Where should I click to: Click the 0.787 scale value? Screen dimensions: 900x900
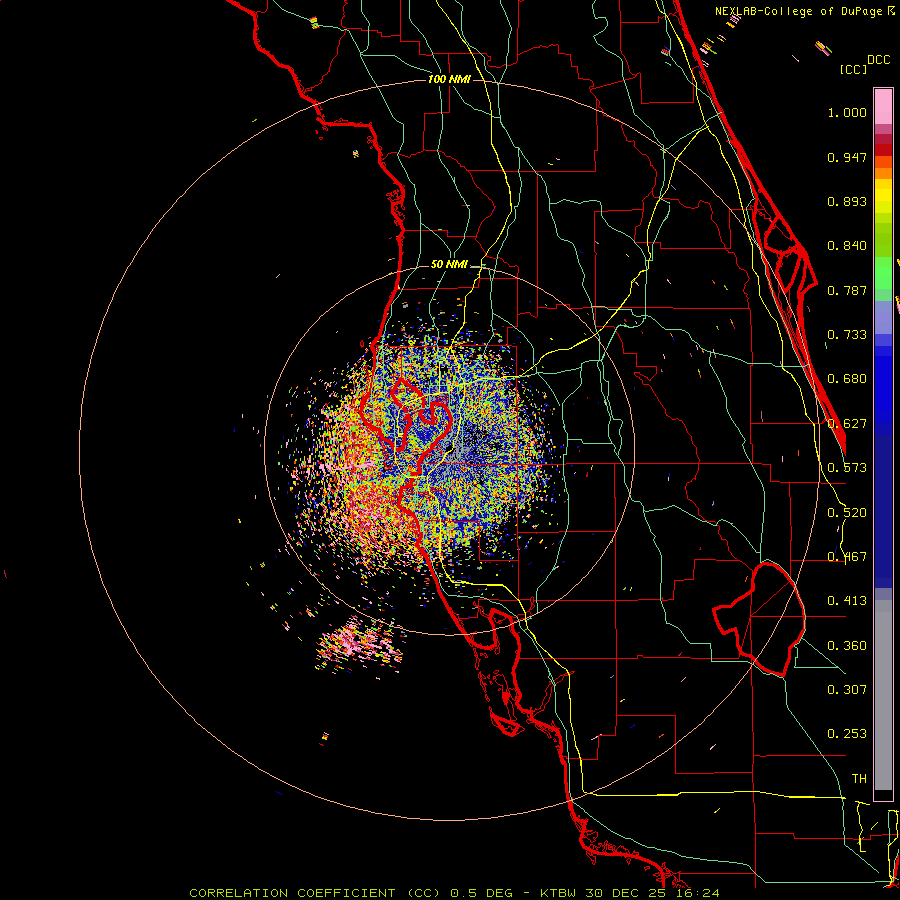coord(847,290)
